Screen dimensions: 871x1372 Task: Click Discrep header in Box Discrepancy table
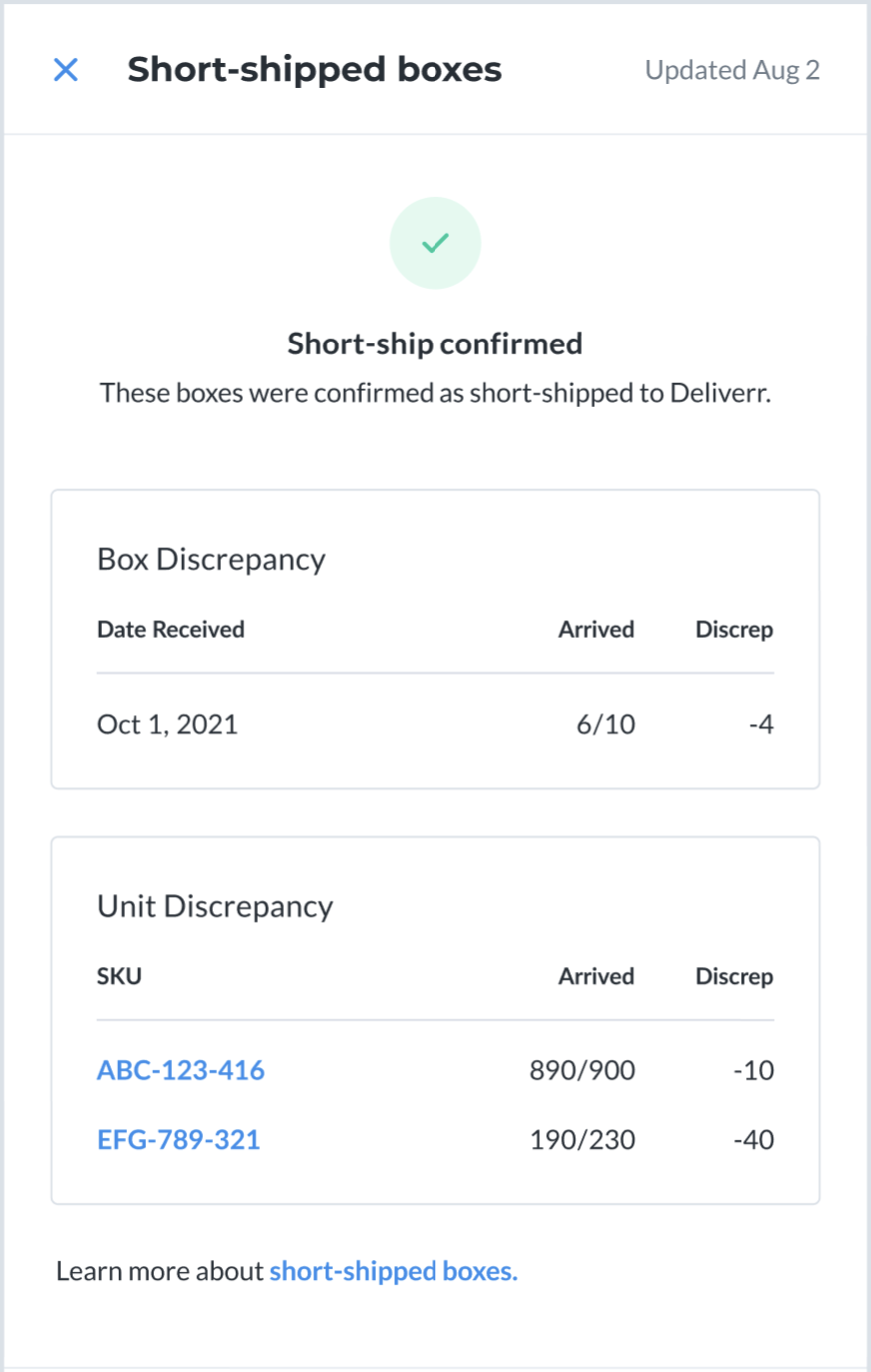734,630
